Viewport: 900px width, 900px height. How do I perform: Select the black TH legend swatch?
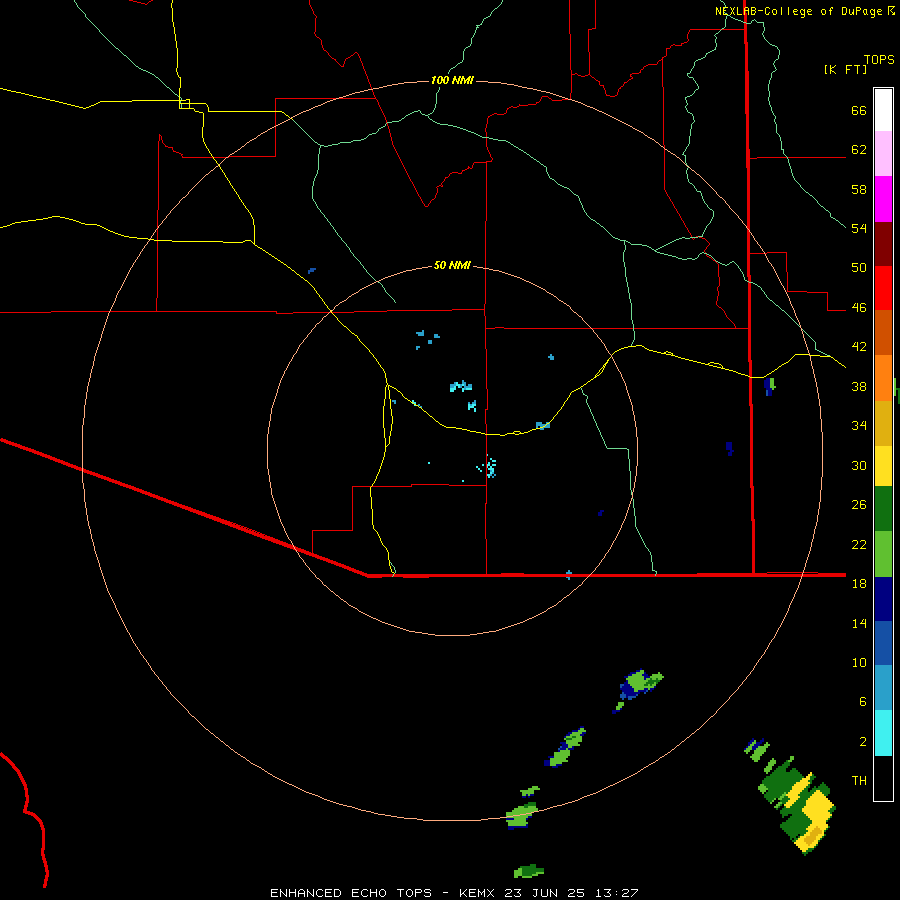pyautogui.click(x=883, y=778)
